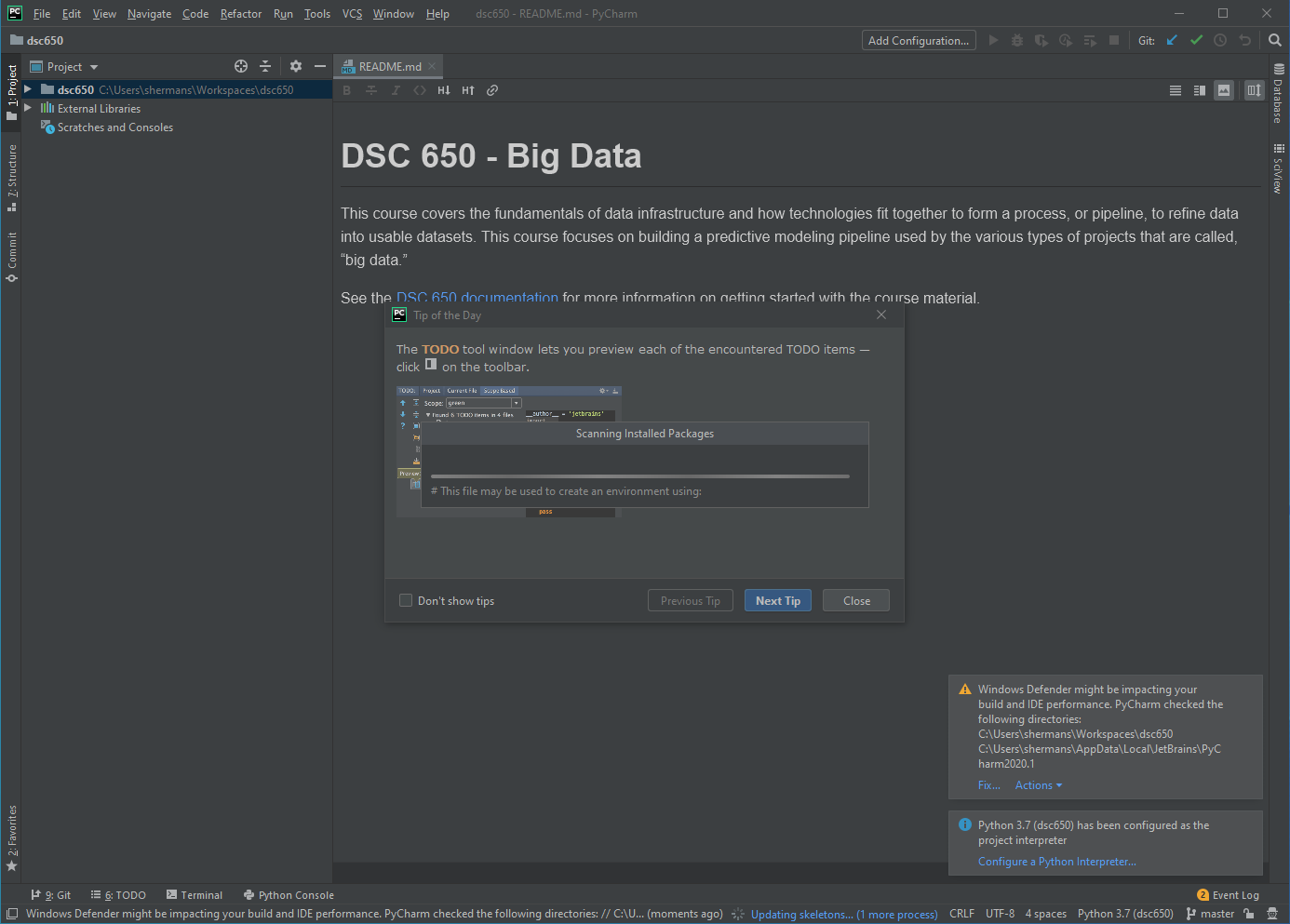
Task: Click the Next Tip button
Action: coord(778,600)
